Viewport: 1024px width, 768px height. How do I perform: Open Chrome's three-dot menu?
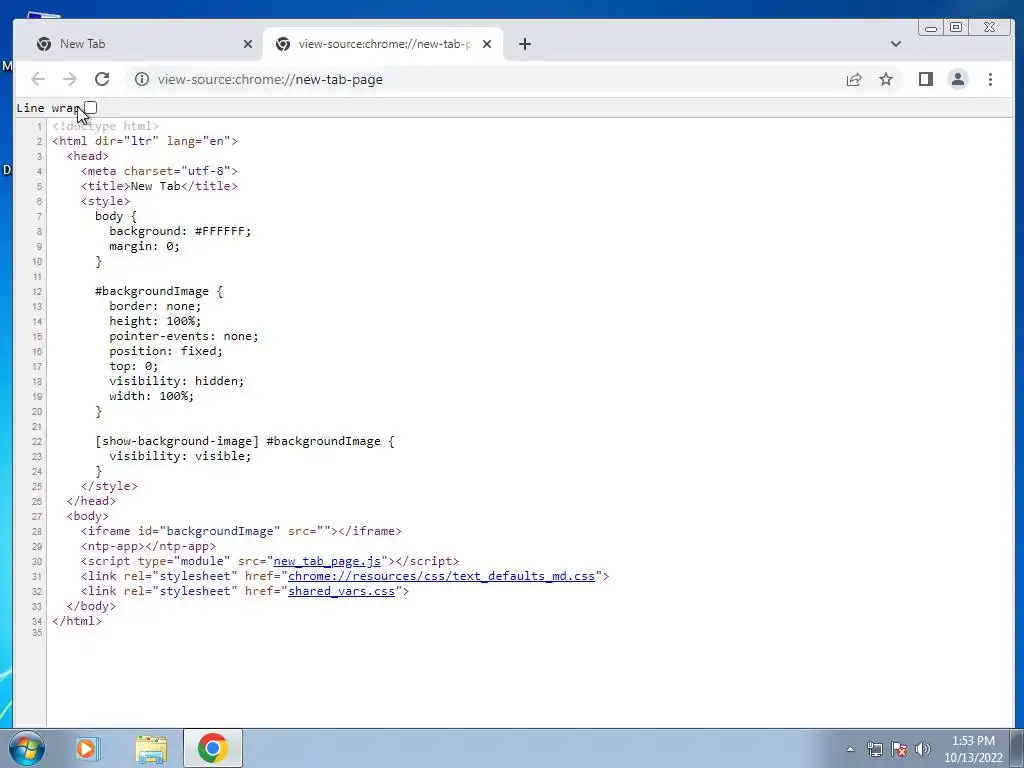pos(990,79)
